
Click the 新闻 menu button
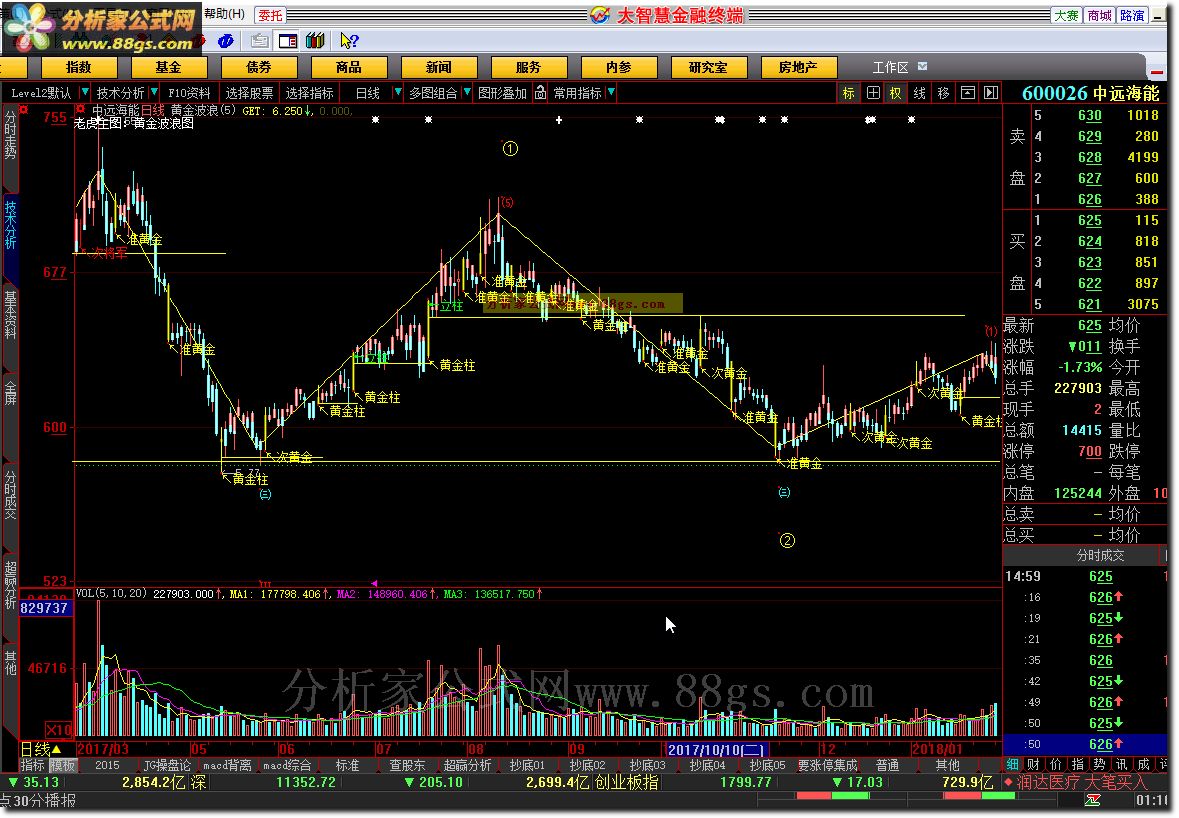click(439, 68)
